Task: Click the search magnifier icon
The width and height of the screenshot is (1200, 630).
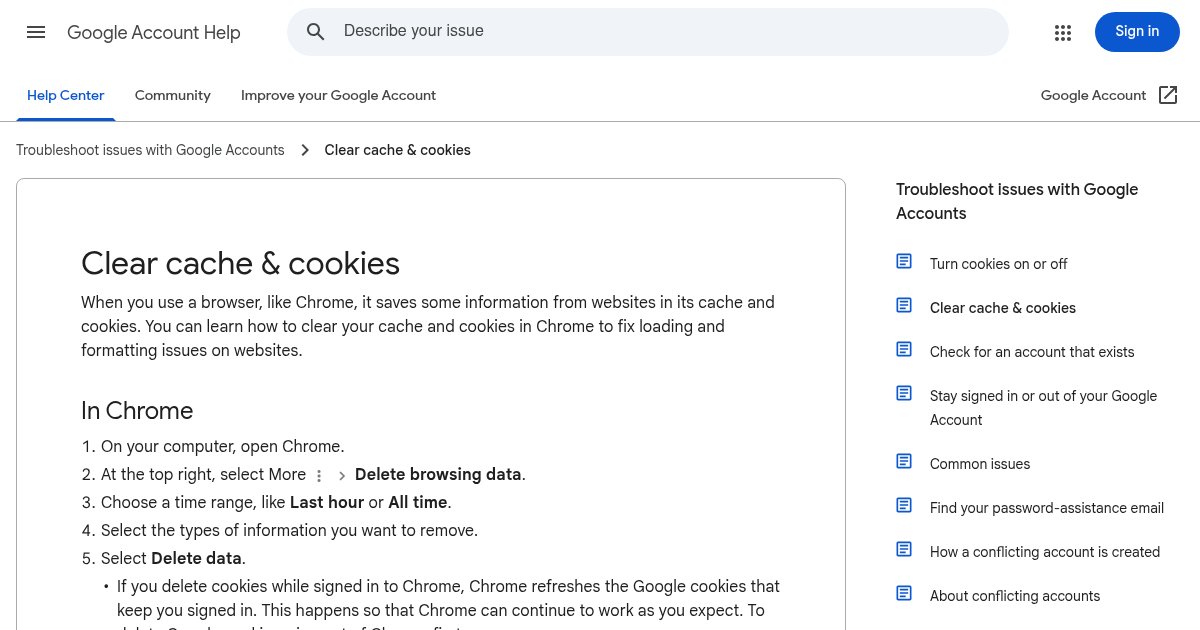Action: (x=316, y=32)
